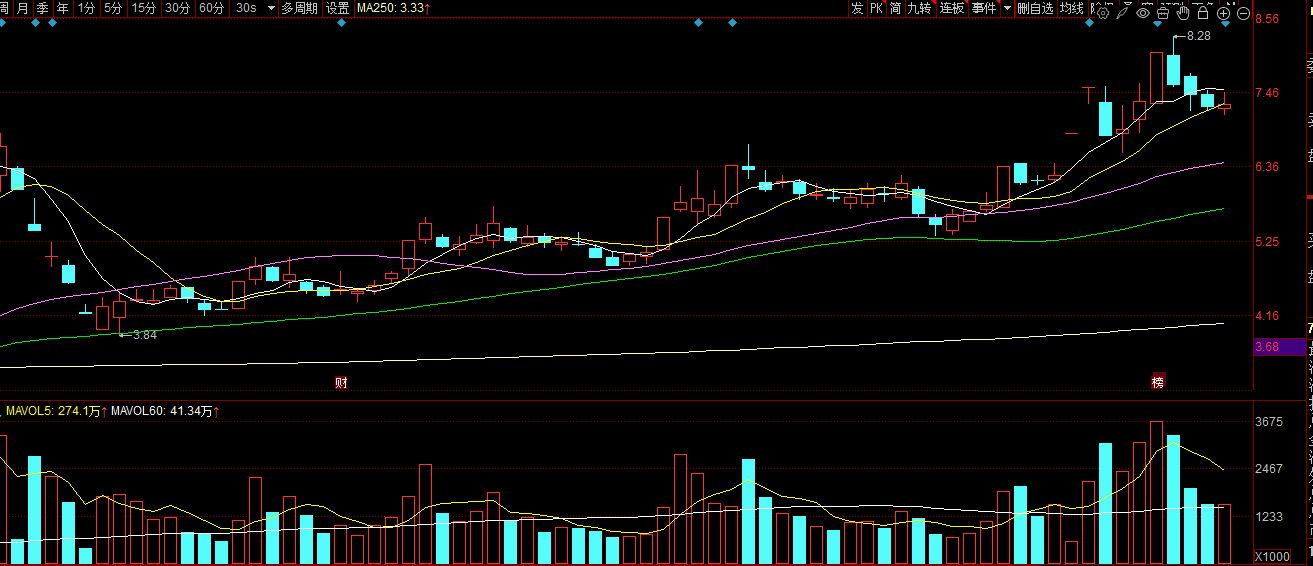
Task: Click the 3.84 low price label
Action: pyautogui.click(x=145, y=335)
